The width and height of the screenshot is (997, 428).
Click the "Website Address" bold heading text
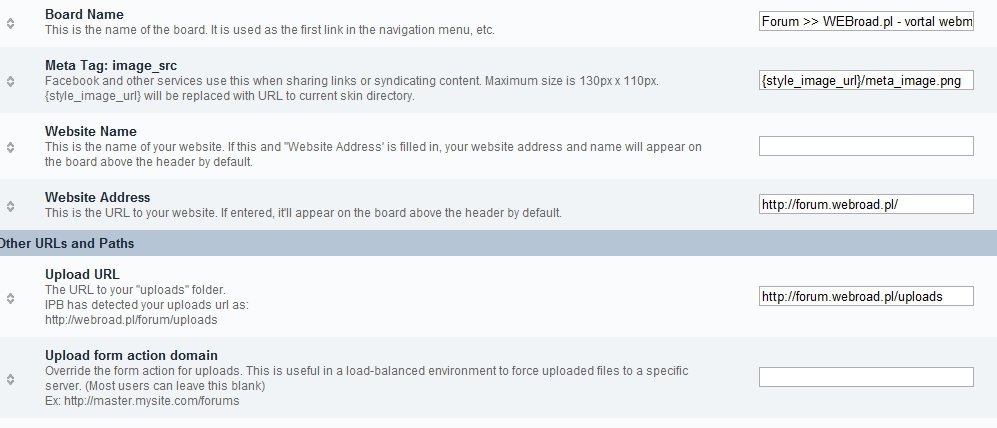point(97,197)
